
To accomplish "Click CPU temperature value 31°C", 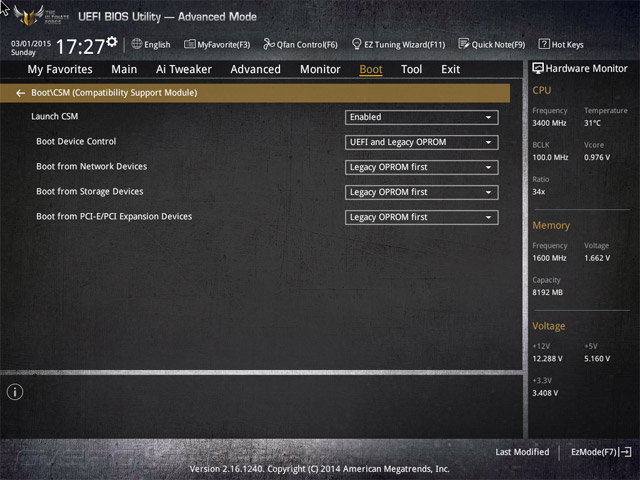I will point(592,123).
